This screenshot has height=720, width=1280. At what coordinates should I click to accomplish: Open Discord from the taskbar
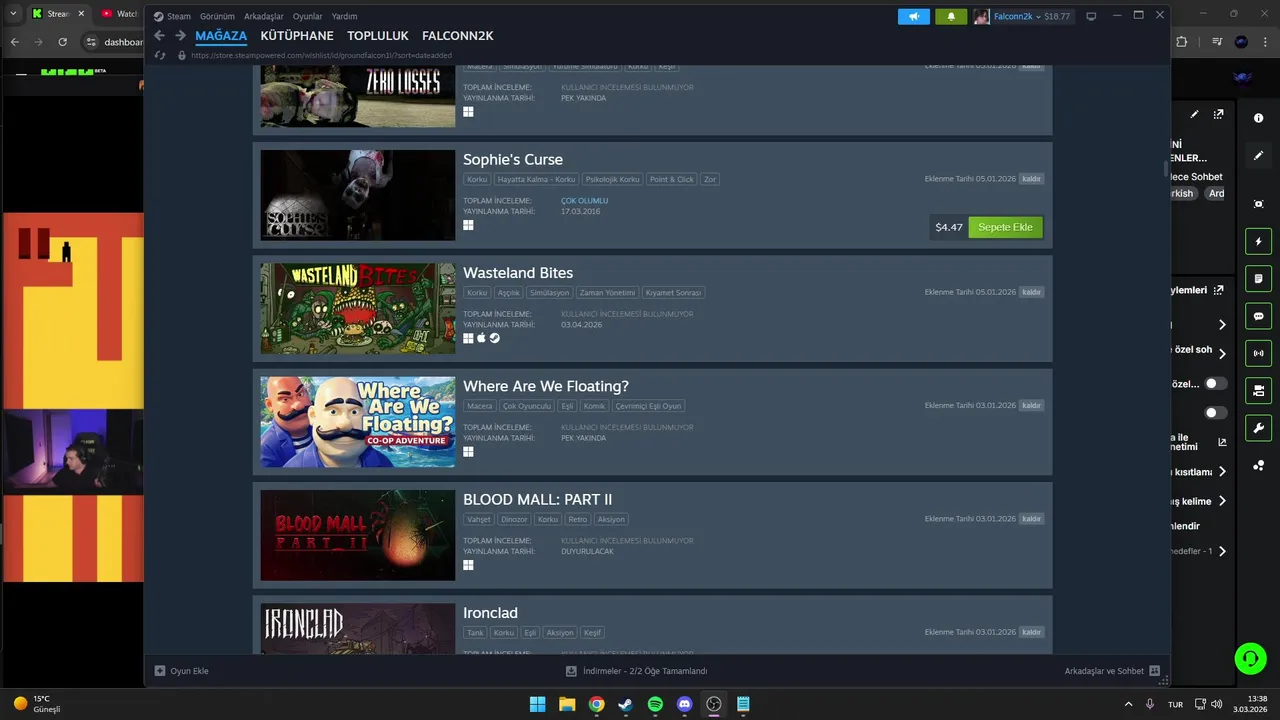pos(684,704)
